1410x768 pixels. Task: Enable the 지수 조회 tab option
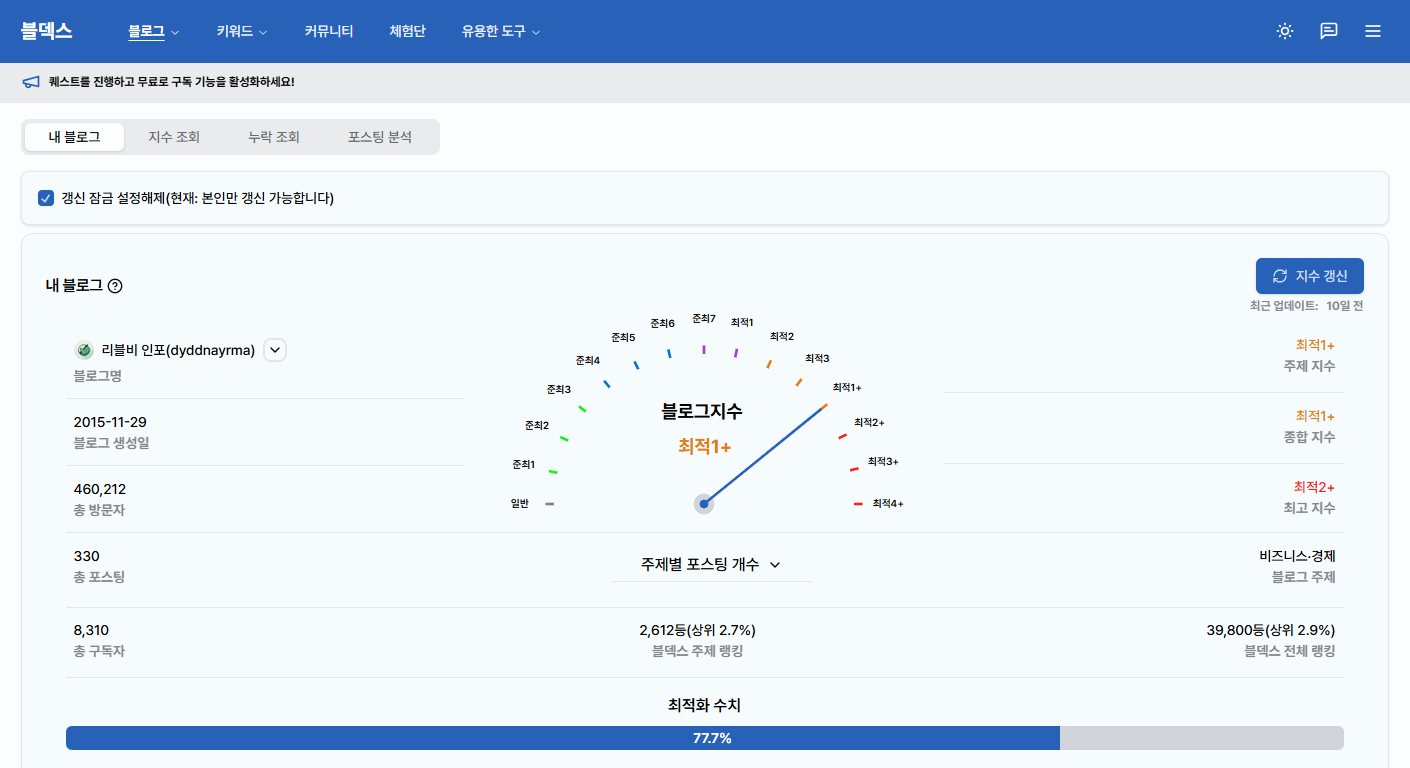(x=173, y=137)
